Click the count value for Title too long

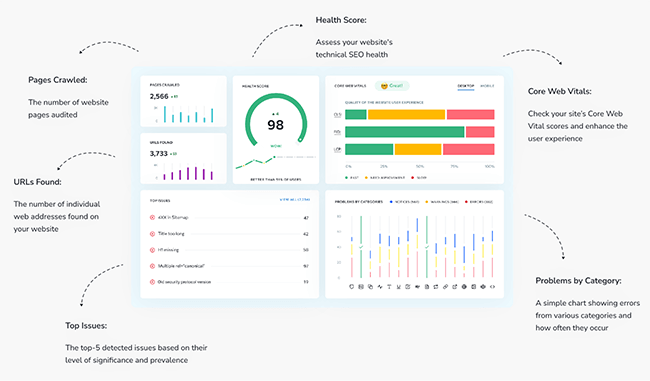point(306,234)
